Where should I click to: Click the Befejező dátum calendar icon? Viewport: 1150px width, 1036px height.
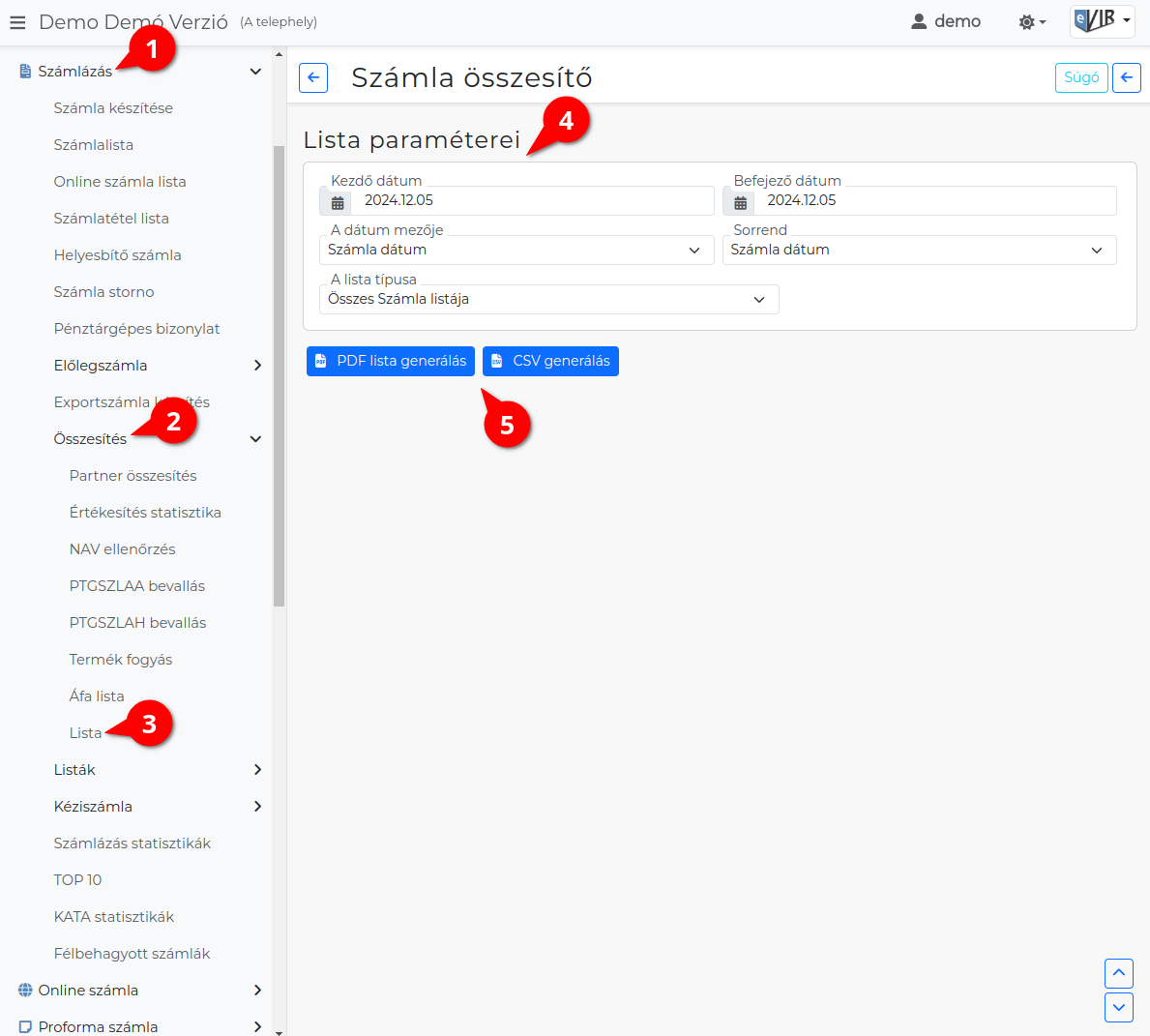[740, 201]
